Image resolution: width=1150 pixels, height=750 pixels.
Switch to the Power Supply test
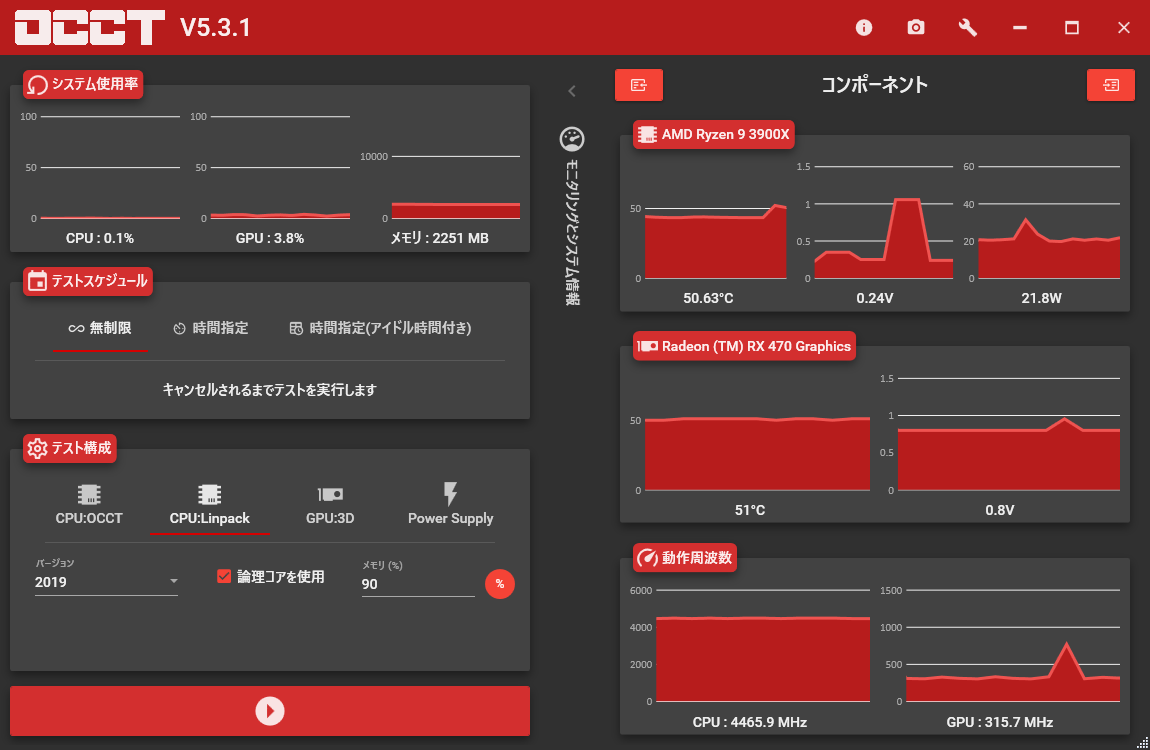click(x=450, y=504)
